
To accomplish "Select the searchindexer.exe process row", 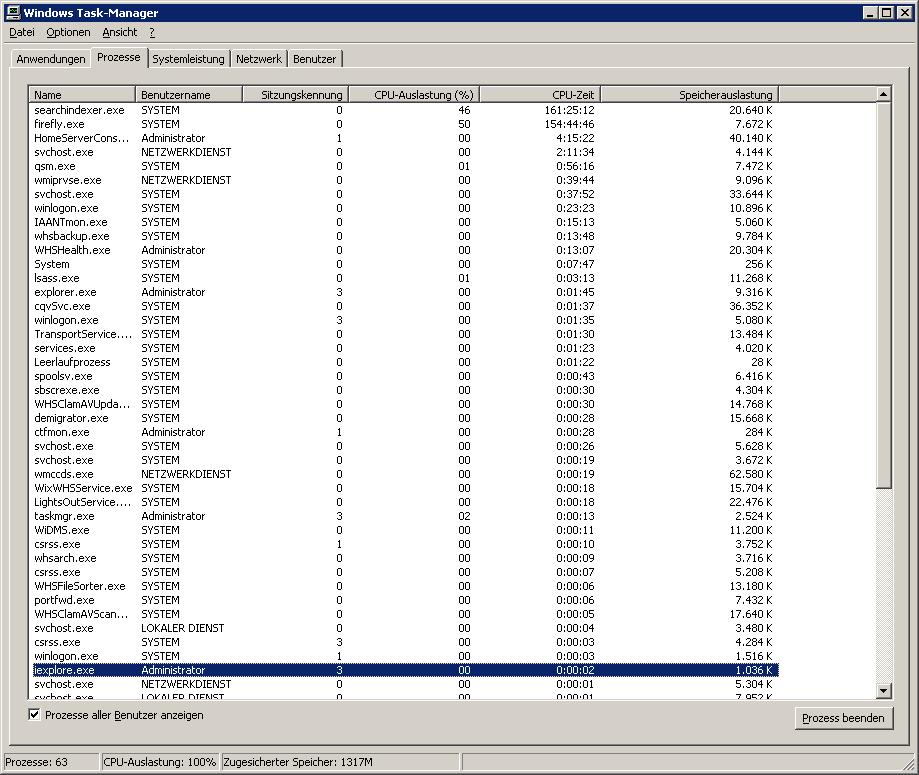I will click(406, 110).
